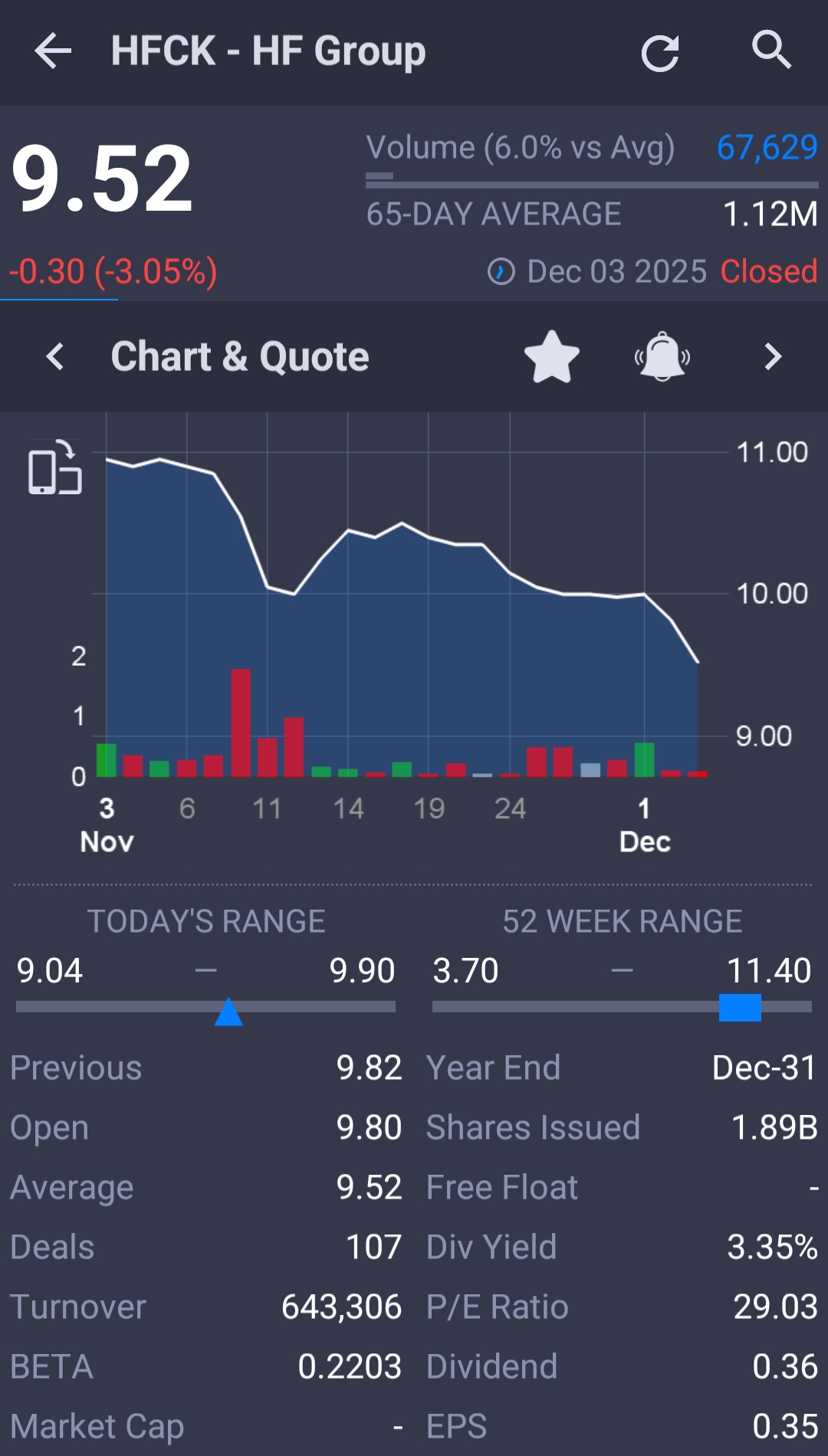
Task: Select Chart & Quote tab title
Action: [x=240, y=357]
